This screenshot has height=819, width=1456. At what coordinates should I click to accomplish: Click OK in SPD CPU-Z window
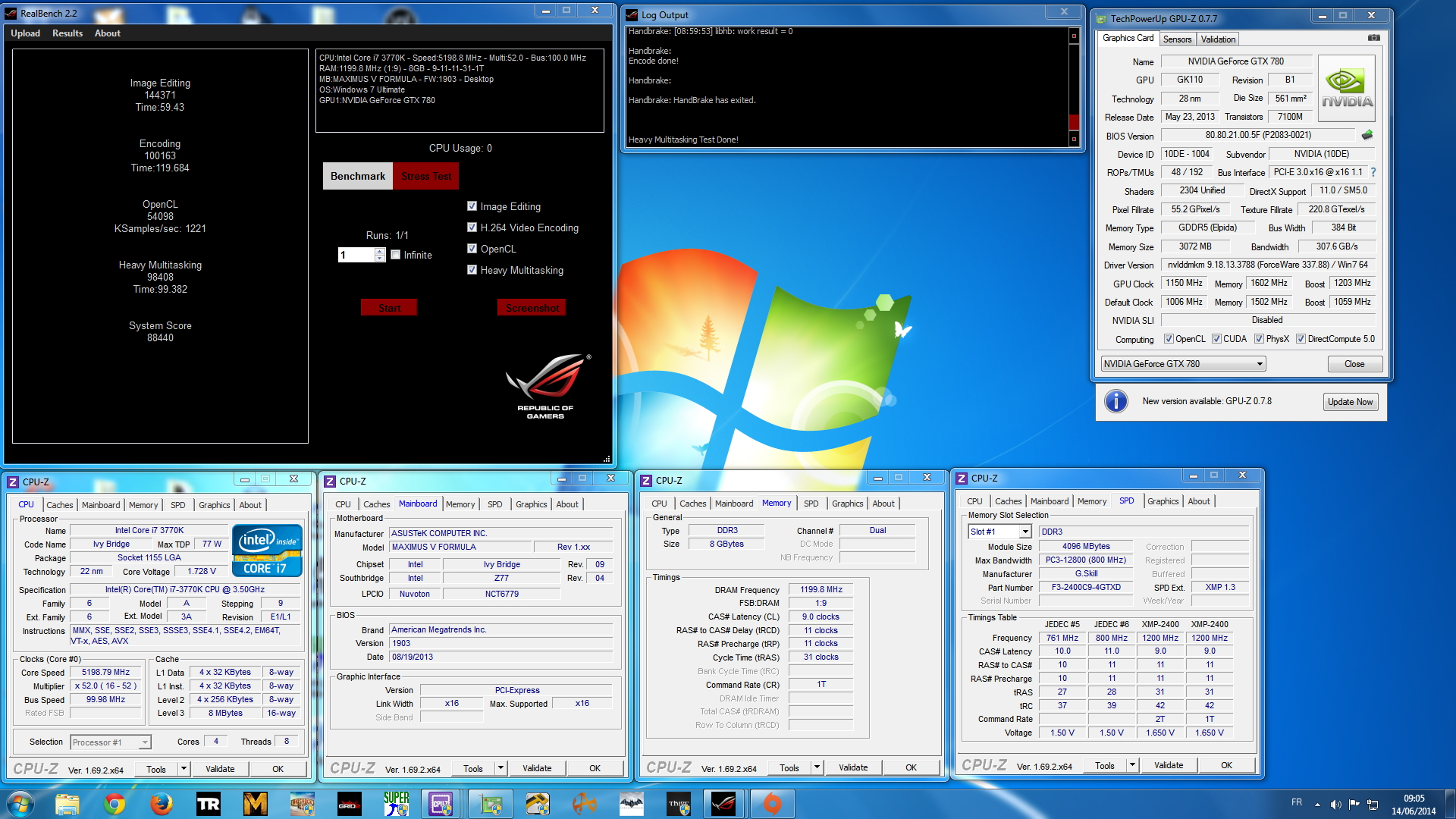[1226, 765]
